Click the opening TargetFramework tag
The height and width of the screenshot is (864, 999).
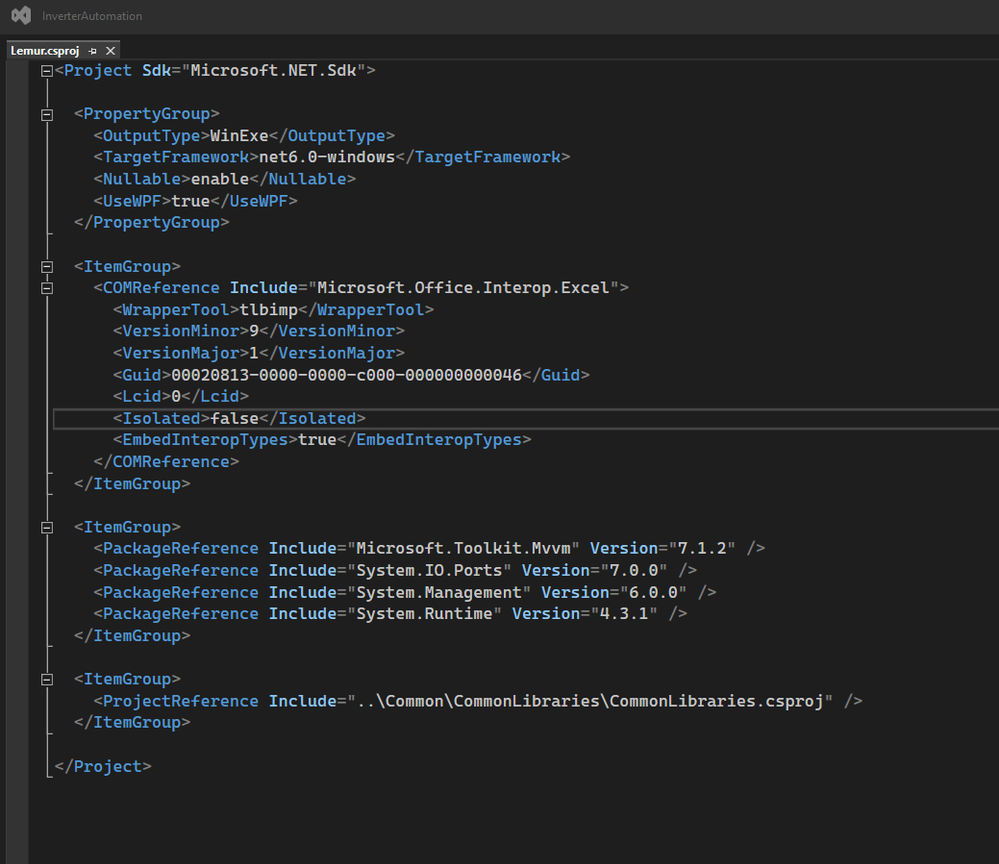176,157
